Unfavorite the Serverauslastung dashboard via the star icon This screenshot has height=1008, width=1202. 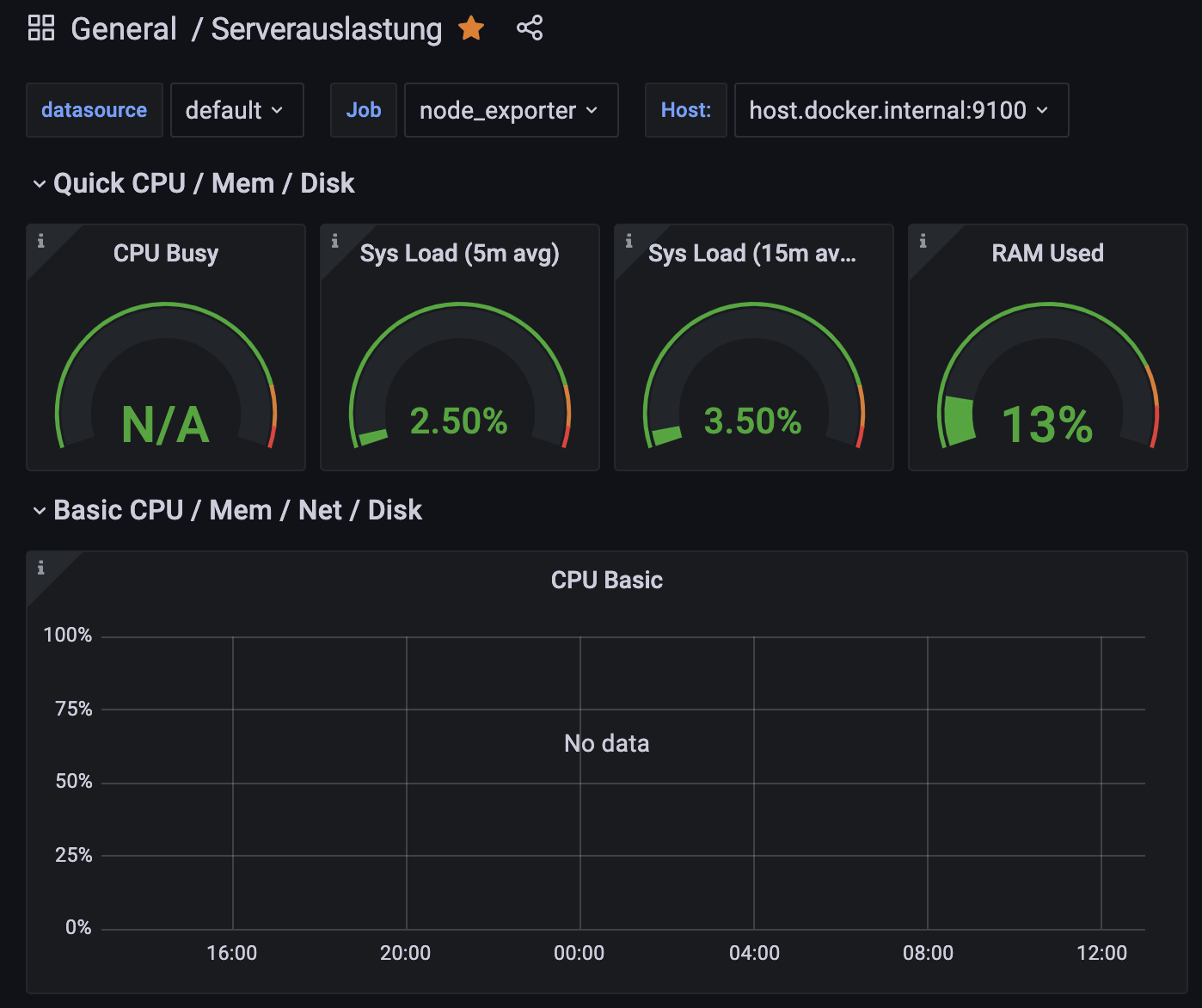click(x=471, y=28)
